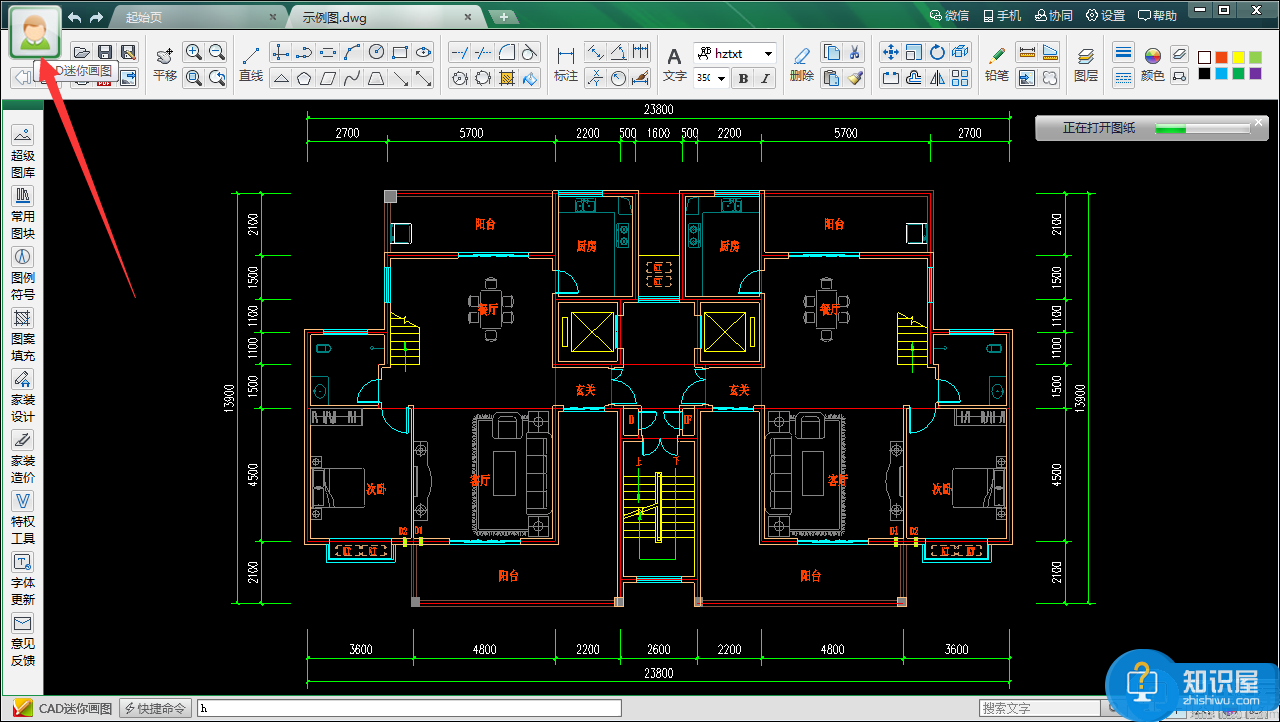This screenshot has height=722, width=1280.
Task: Open the 特权工具 sidebar panel
Action: point(23,519)
